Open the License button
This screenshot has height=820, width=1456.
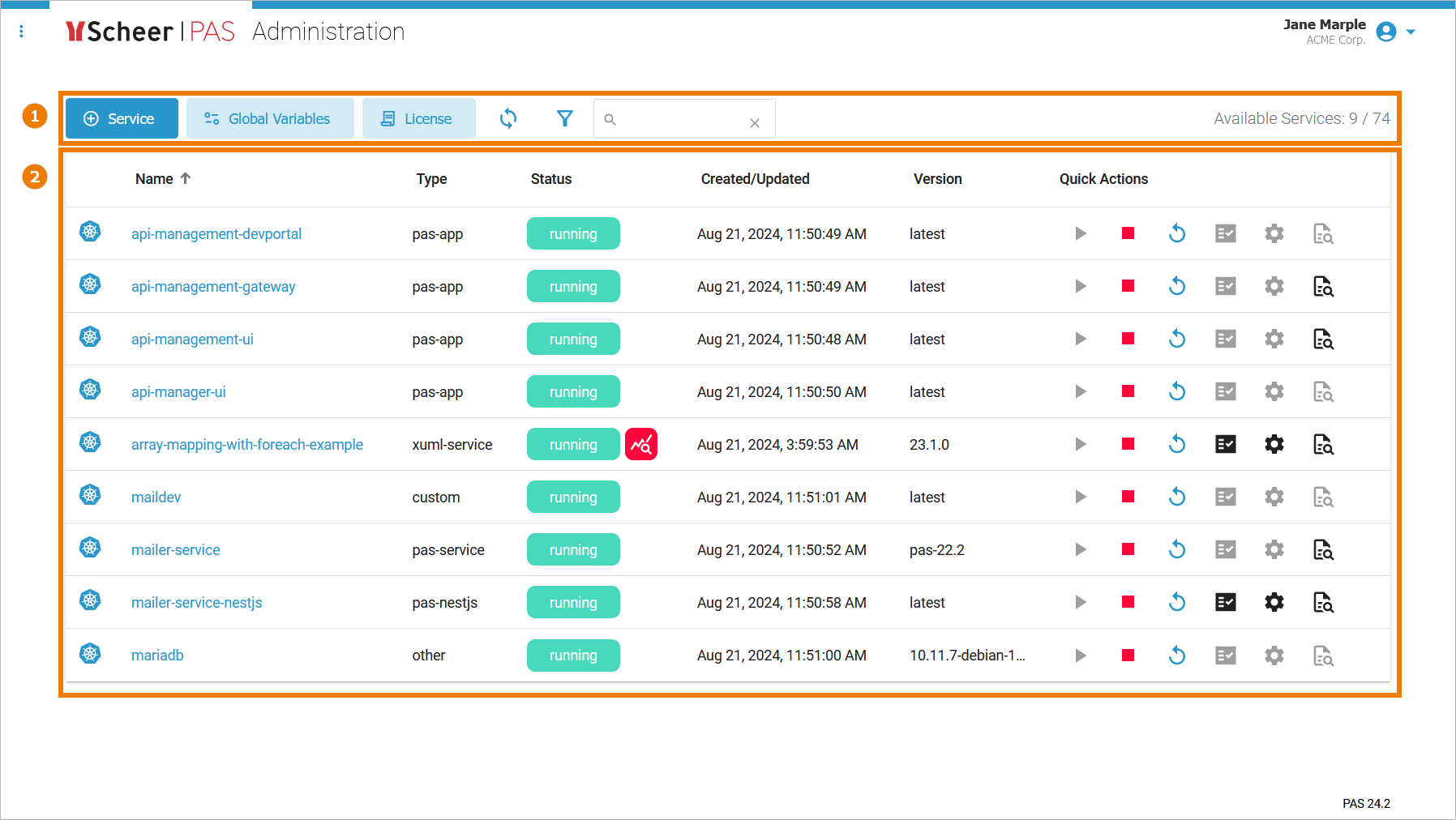[x=418, y=119]
